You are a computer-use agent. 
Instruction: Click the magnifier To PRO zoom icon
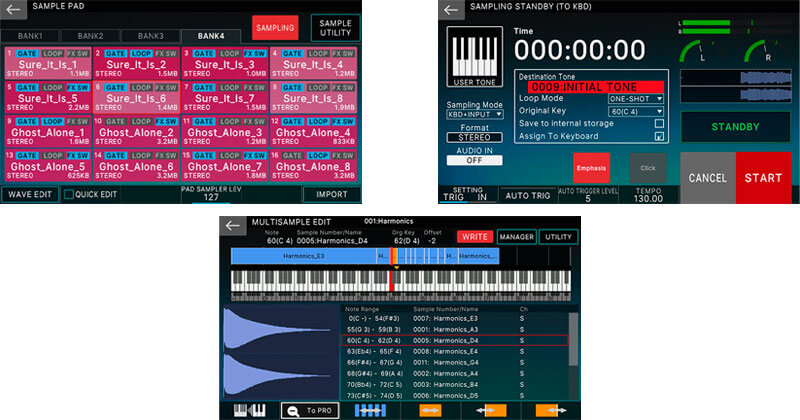click(298, 409)
